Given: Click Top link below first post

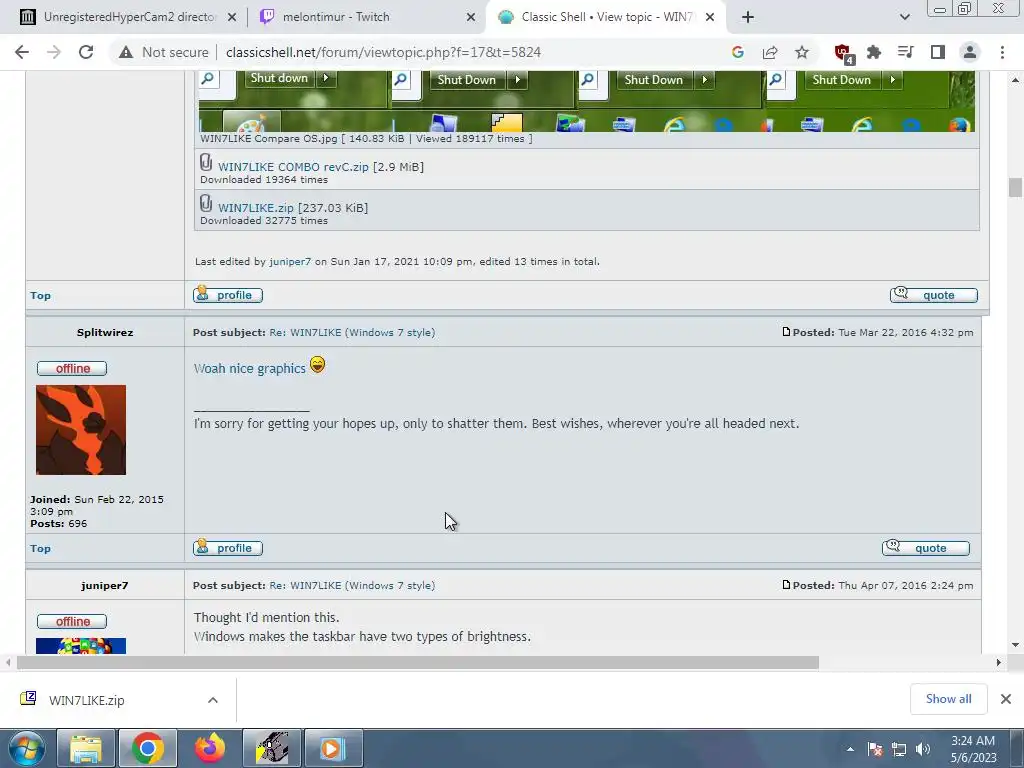Looking at the screenshot, I should click(x=40, y=296).
